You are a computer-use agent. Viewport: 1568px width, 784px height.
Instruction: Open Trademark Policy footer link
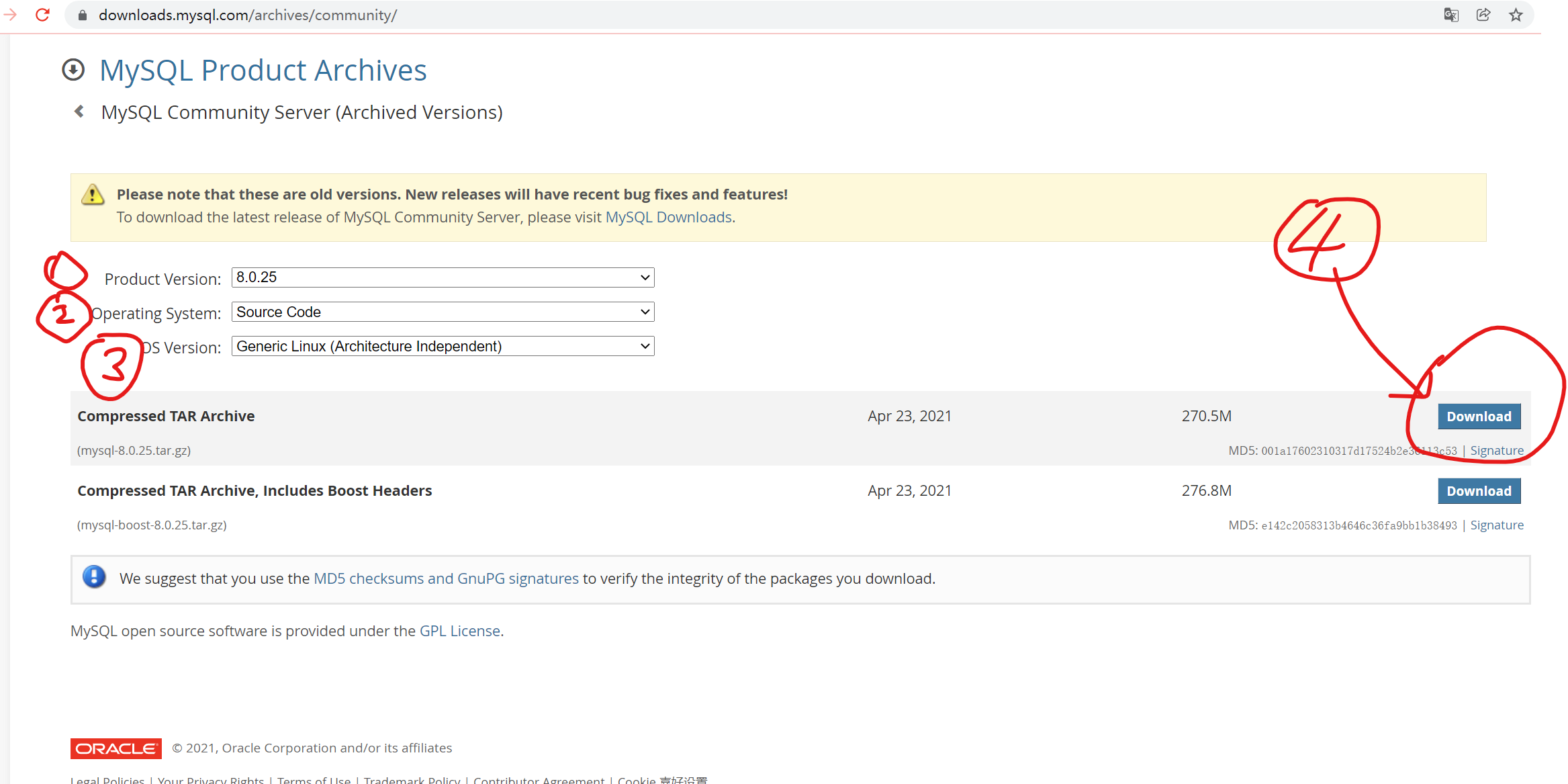[x=412, y=779]
